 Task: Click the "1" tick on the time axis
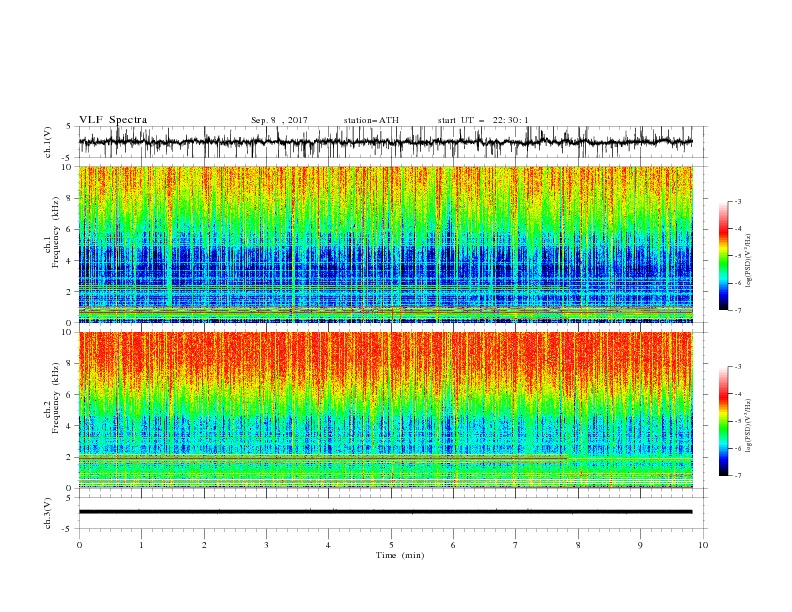pyautogui.click(x=141, y=545)
